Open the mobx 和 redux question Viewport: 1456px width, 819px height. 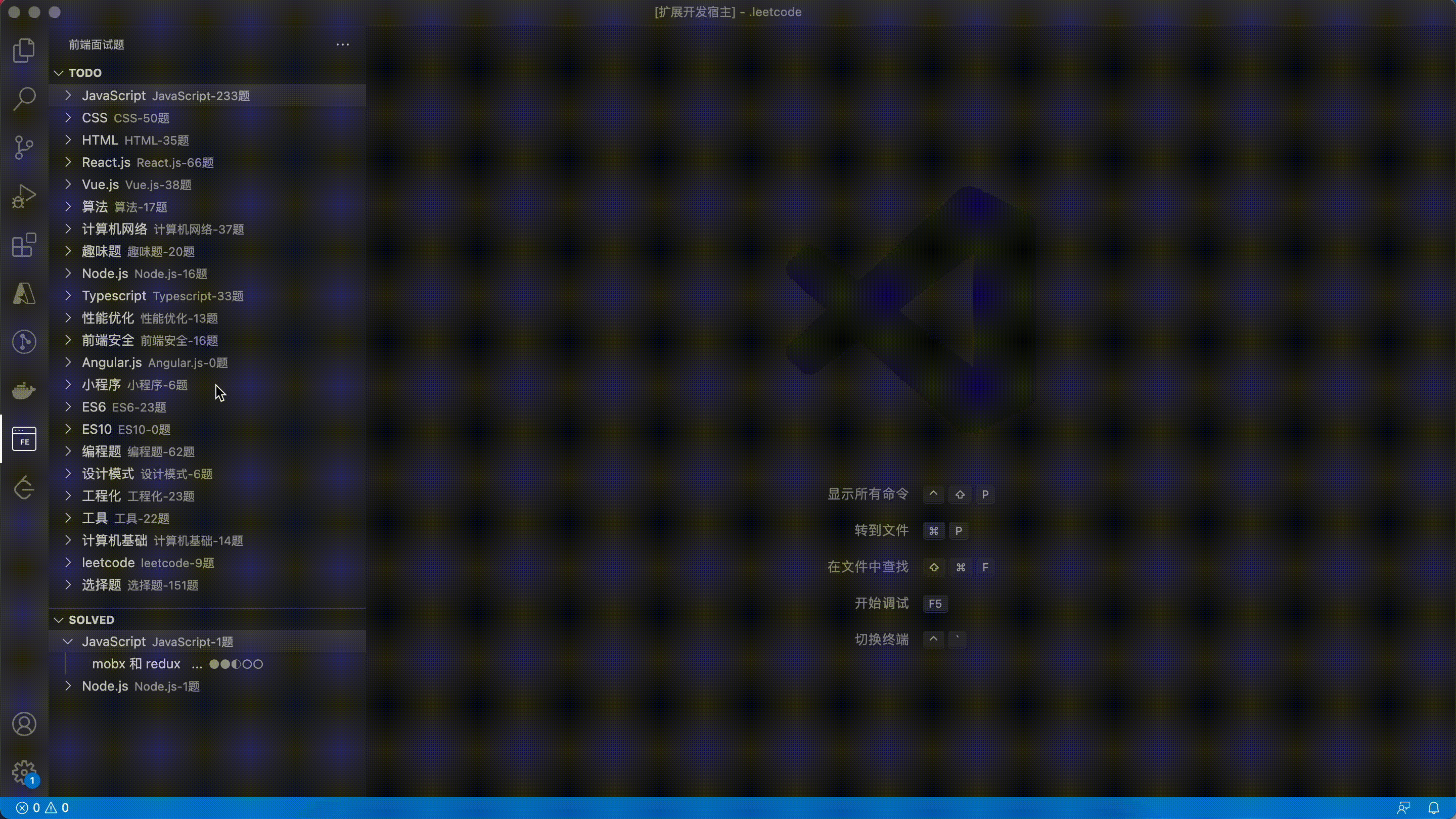(x=136, y=664)
